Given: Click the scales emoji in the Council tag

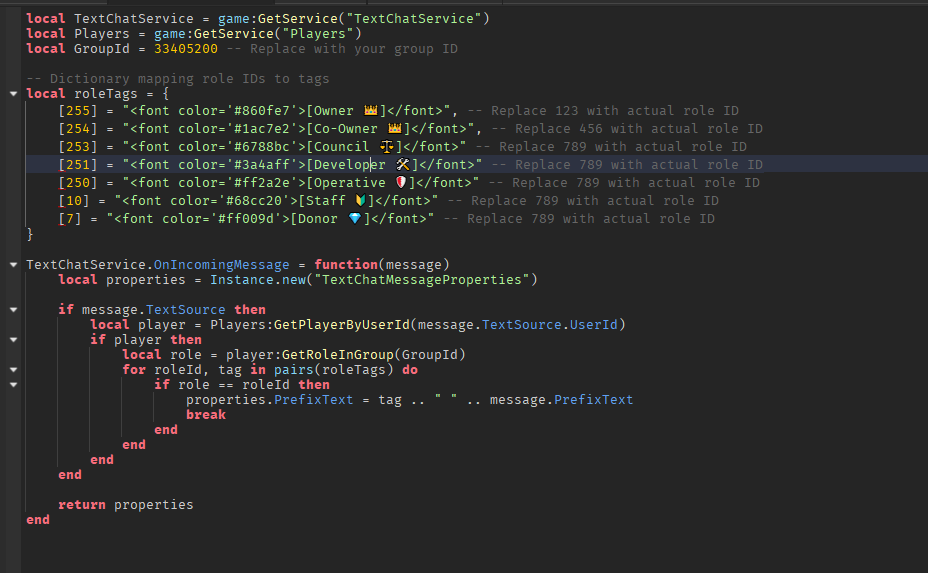Looking at the screenshot, I should (386, 147).
